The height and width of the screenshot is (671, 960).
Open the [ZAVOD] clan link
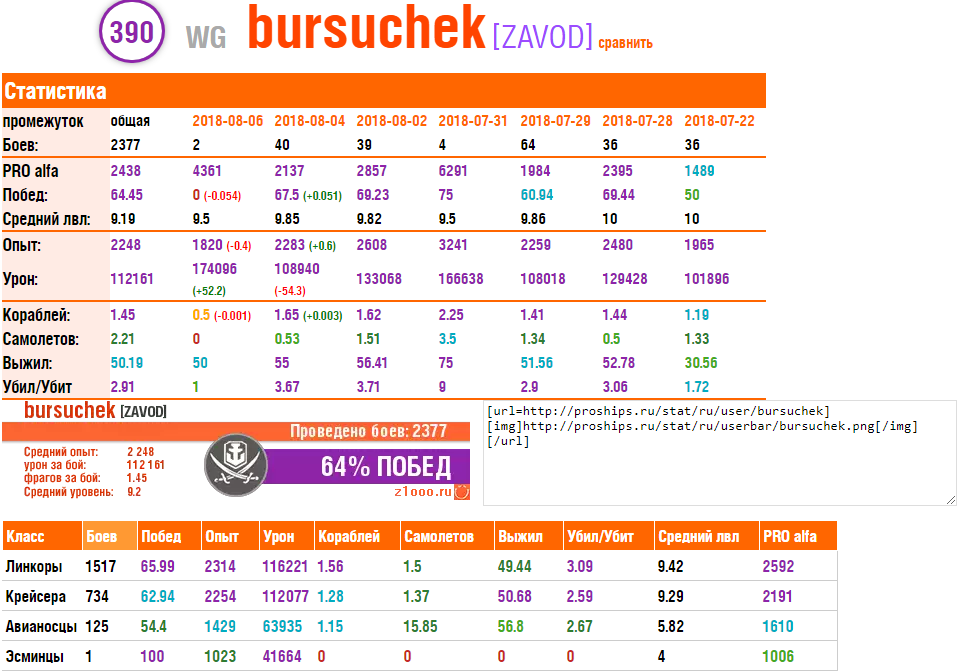coord(542,36)
